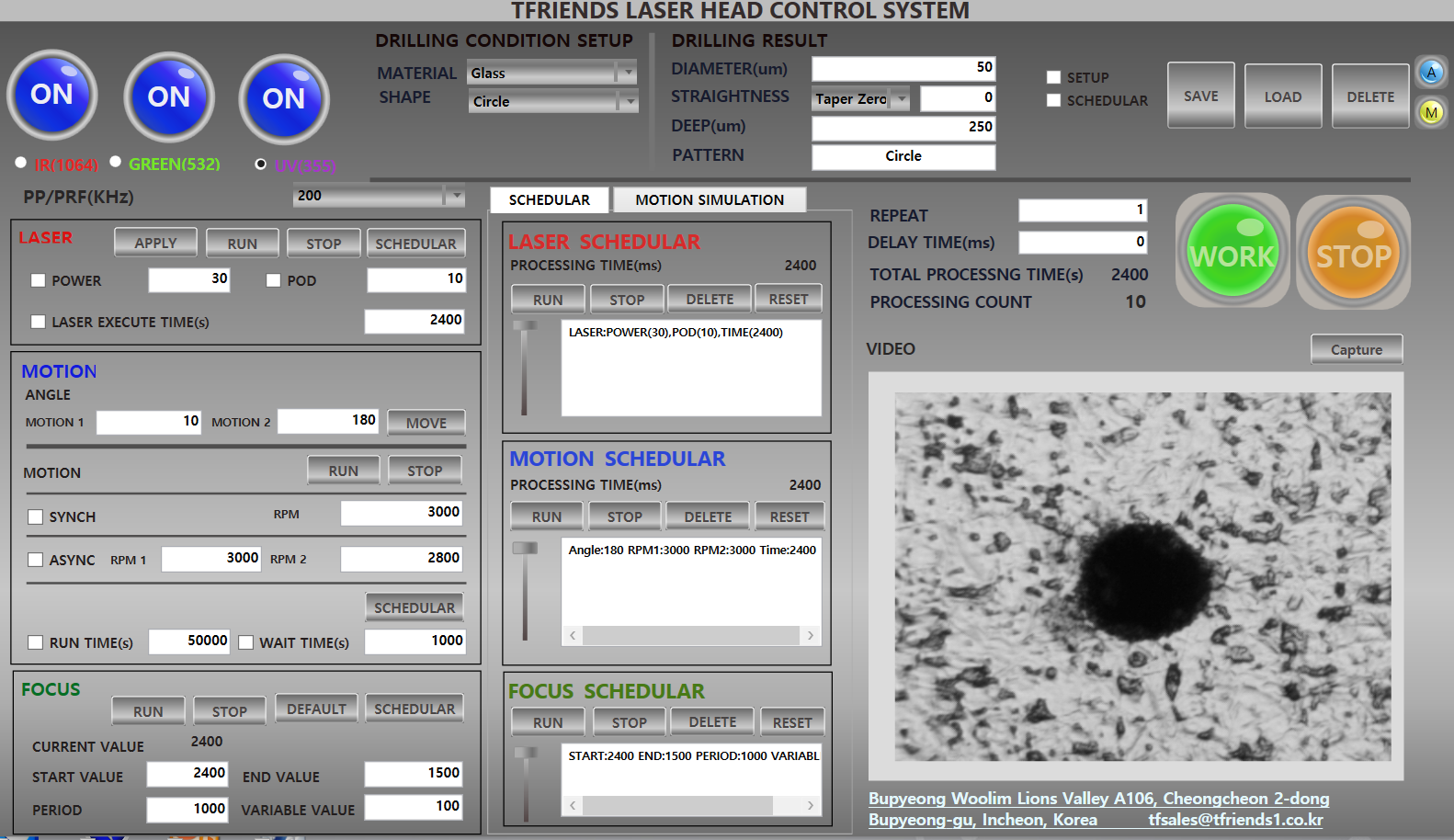This screenshot has width=1454, height=840.
Task: Click right arrow of MOTION SCHEDULAR scrollbar
Action: 811,635
